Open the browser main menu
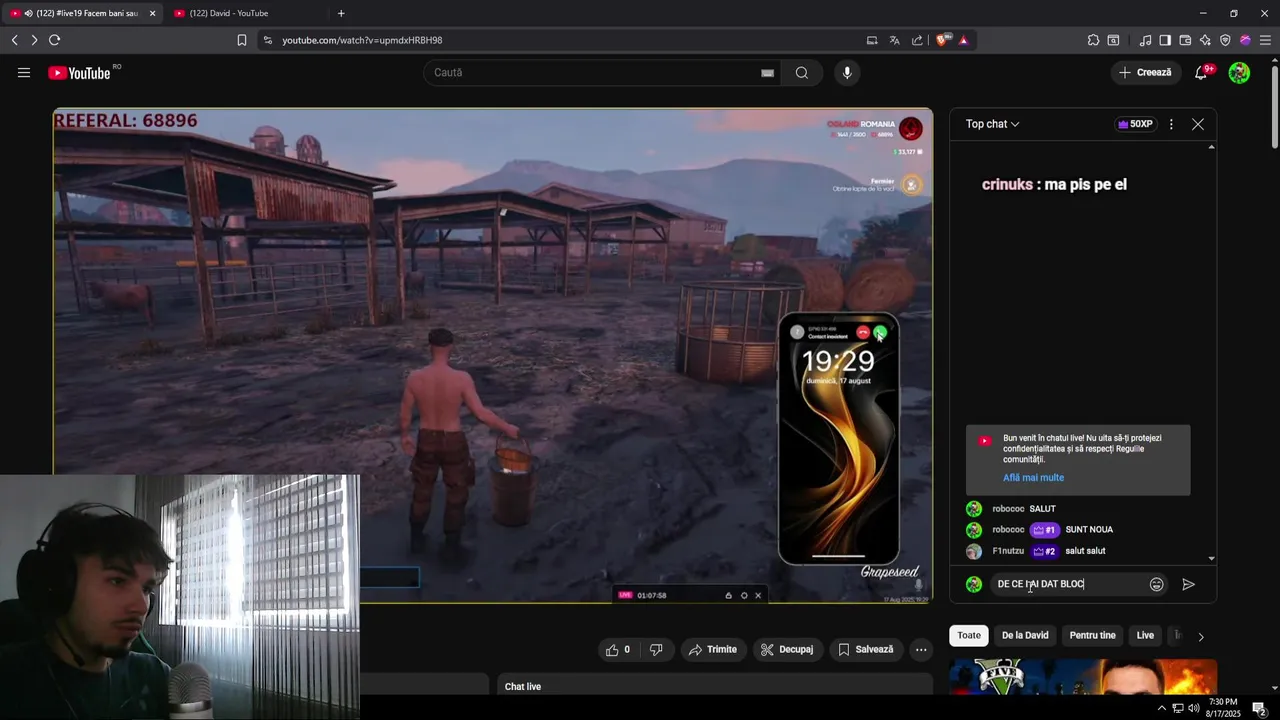Viewport: 1280px width, 720px height. (x=1266, y=40)
